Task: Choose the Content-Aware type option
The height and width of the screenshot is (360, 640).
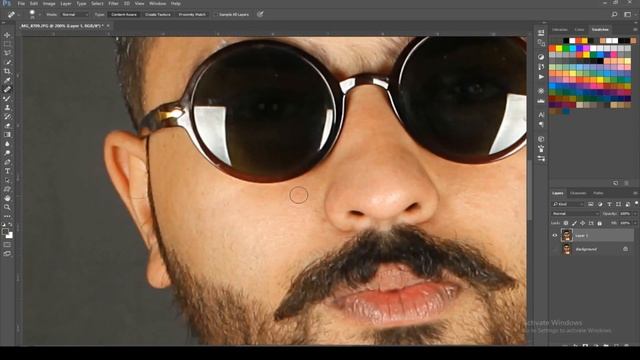Action: [124, 14]
